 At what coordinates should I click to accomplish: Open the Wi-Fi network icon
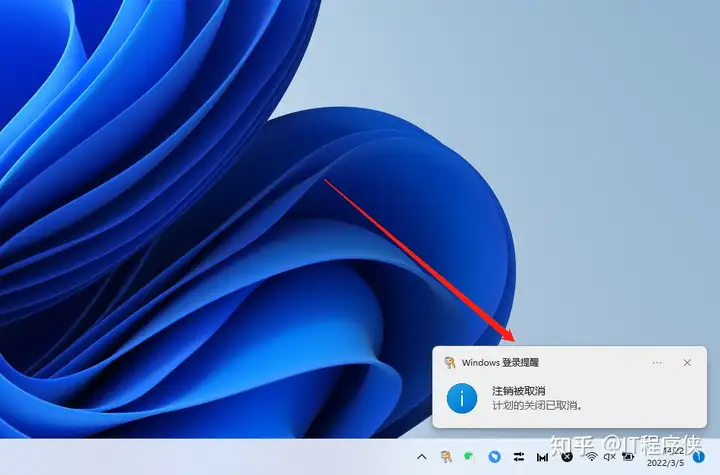591,457
